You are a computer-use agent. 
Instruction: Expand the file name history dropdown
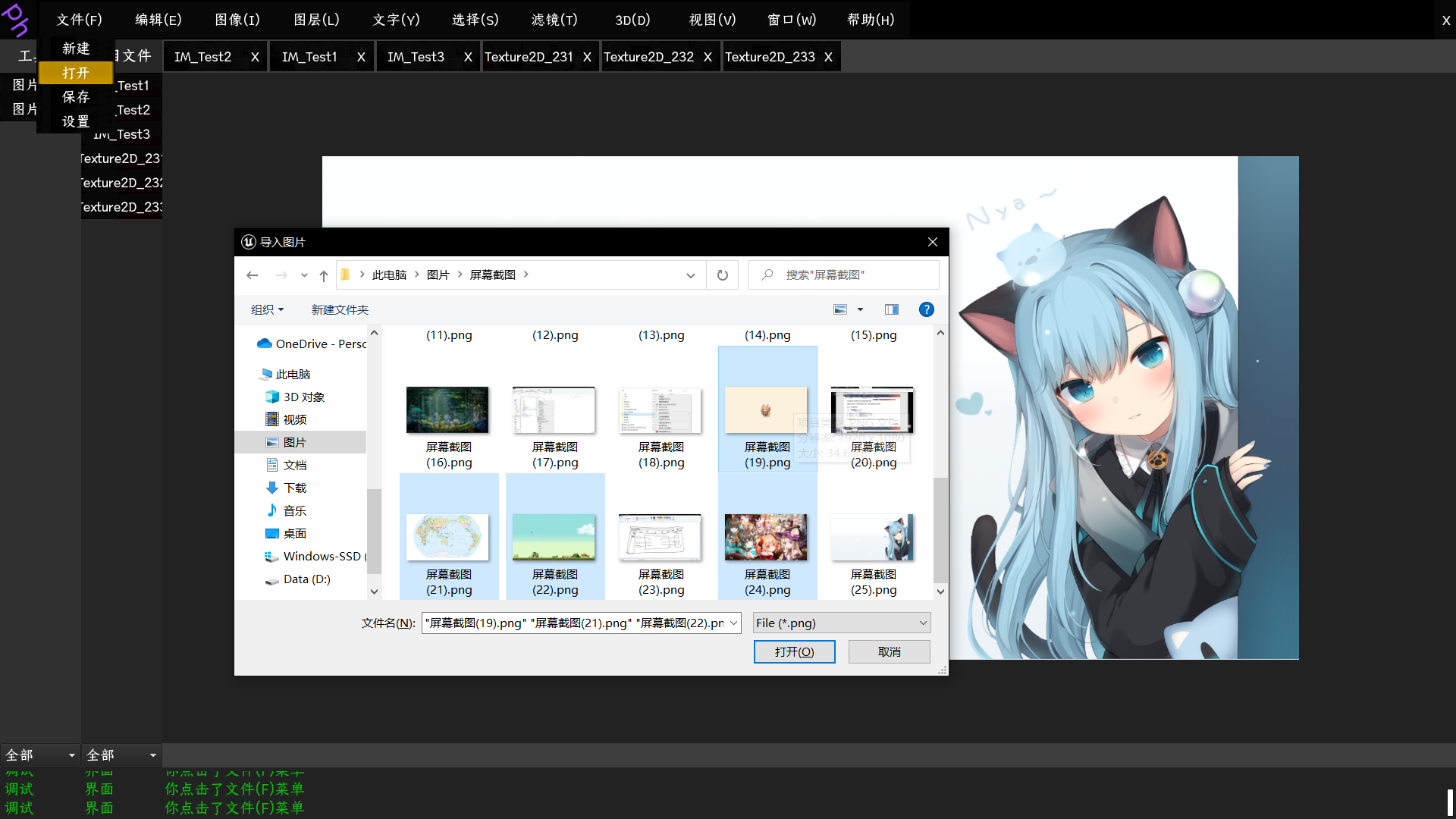click(x=733, y=623)
